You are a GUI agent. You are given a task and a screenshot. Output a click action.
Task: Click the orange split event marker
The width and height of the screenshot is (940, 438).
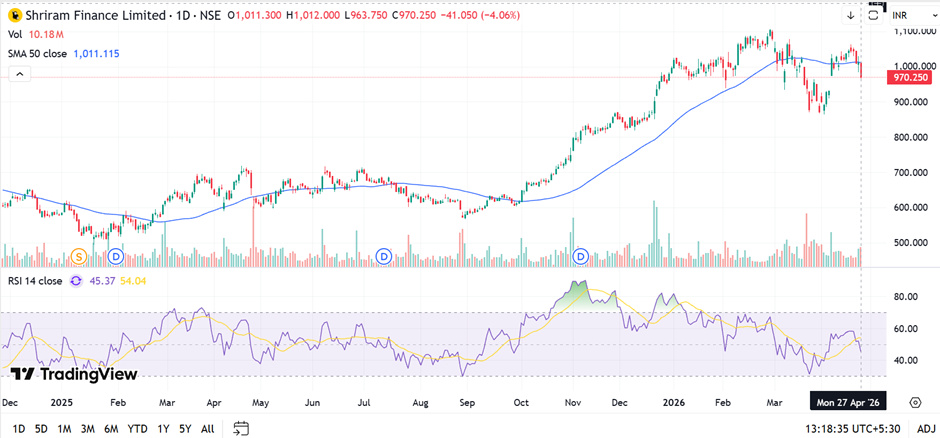(78, 257)
